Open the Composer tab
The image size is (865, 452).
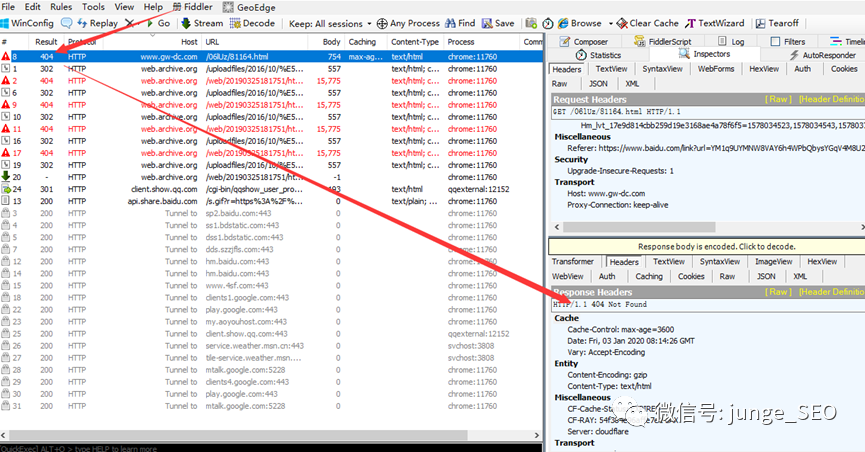(x=584, y=41)
